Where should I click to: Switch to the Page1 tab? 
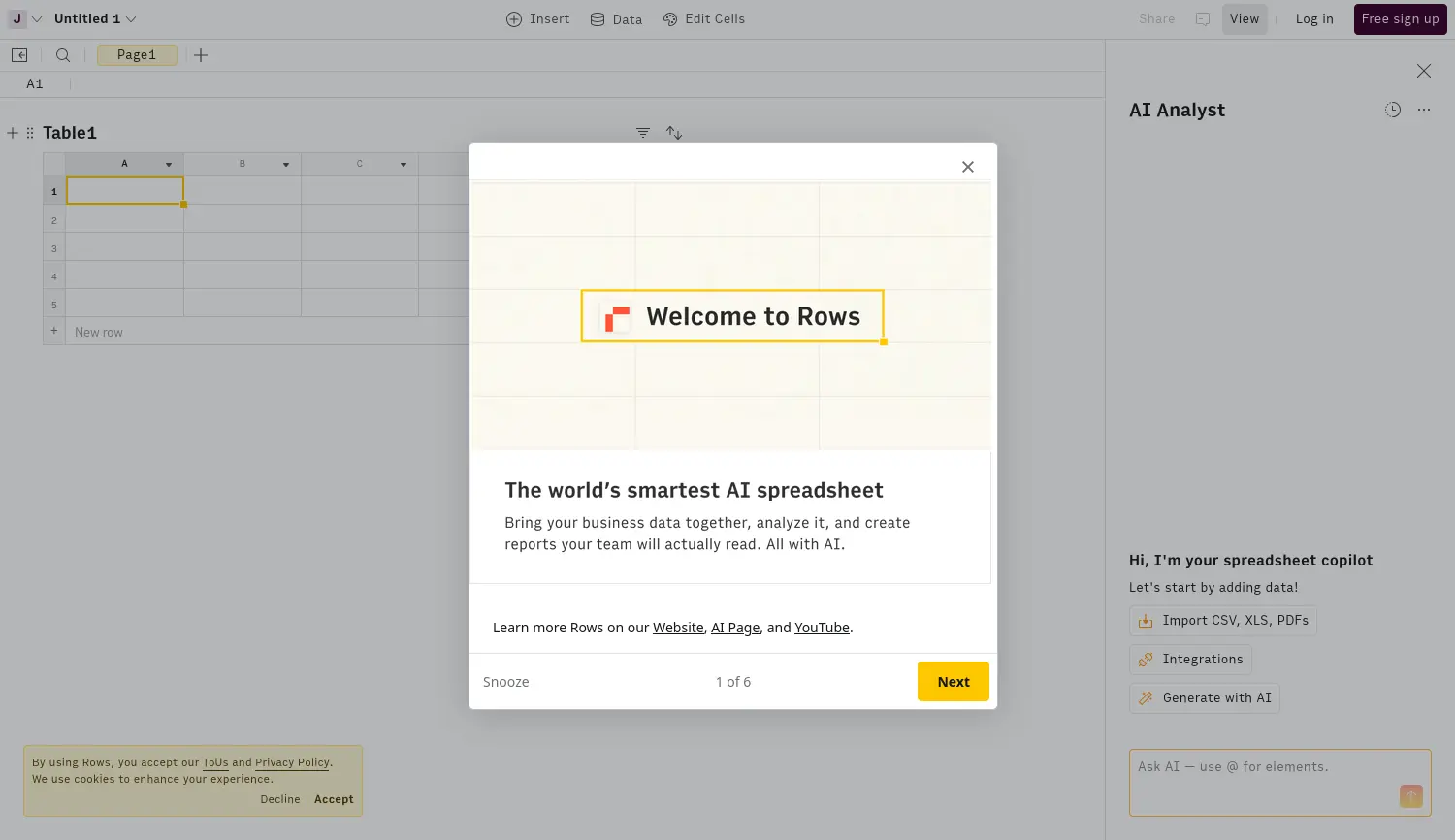[137, 55]
